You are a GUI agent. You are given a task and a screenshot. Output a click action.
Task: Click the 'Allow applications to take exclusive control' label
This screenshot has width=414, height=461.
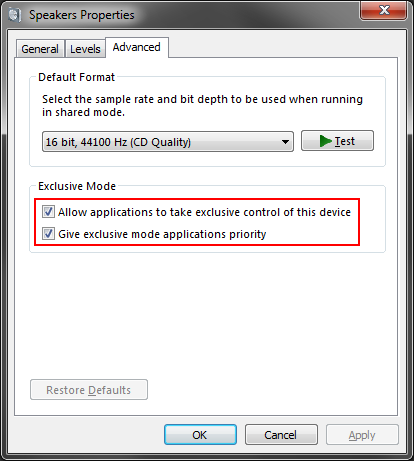(x=204, y=212)
